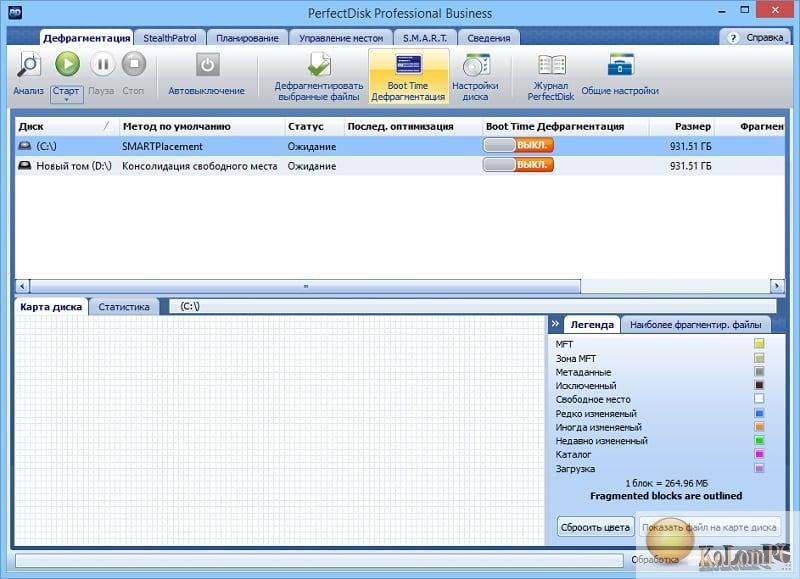Start defragmentation with the green Старт button
The image size is (800, 579).
tap(67, 64)
